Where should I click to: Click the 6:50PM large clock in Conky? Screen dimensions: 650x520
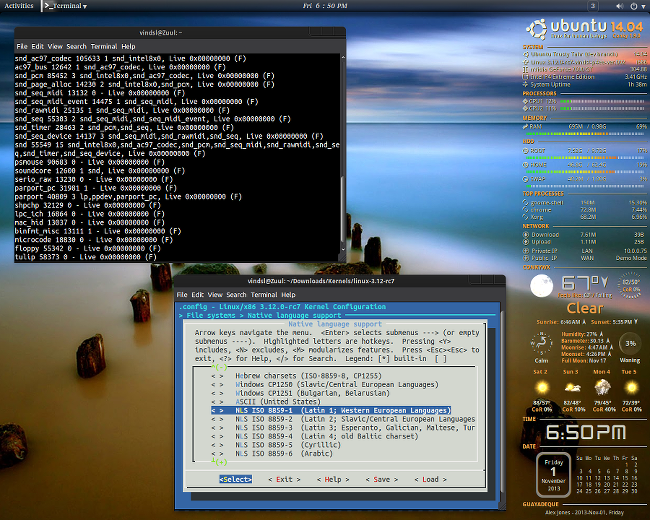click(x=586, y=432)
